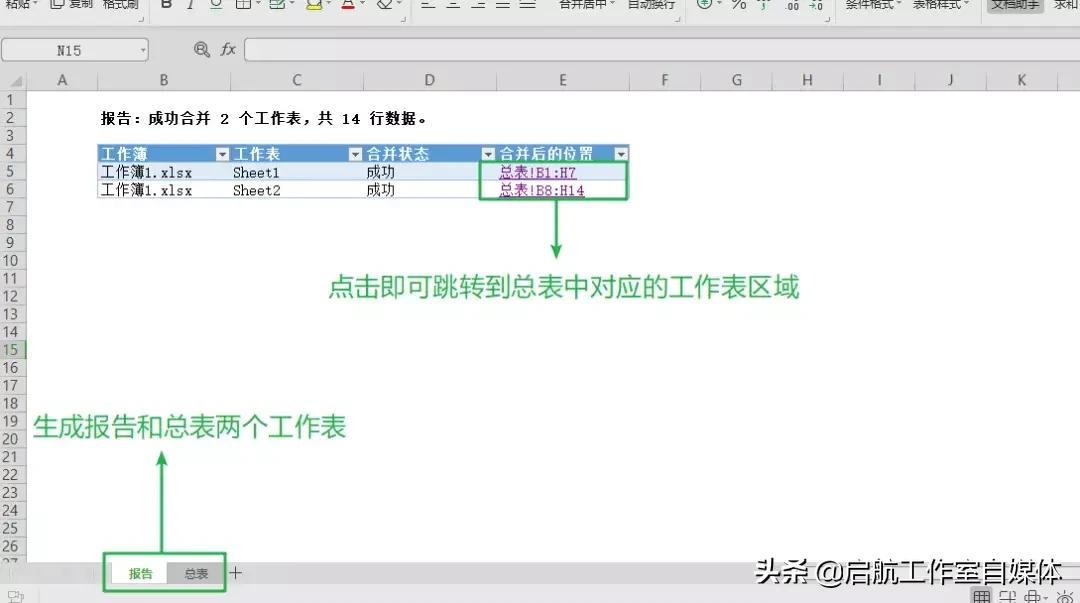Follow the 总表!B8:H14 hyperlink

coord(543,189)
